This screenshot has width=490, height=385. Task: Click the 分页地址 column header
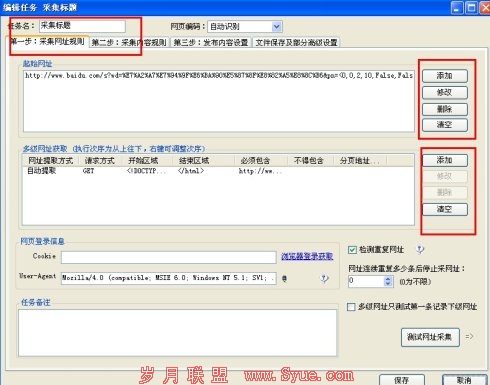coord(359,161)
